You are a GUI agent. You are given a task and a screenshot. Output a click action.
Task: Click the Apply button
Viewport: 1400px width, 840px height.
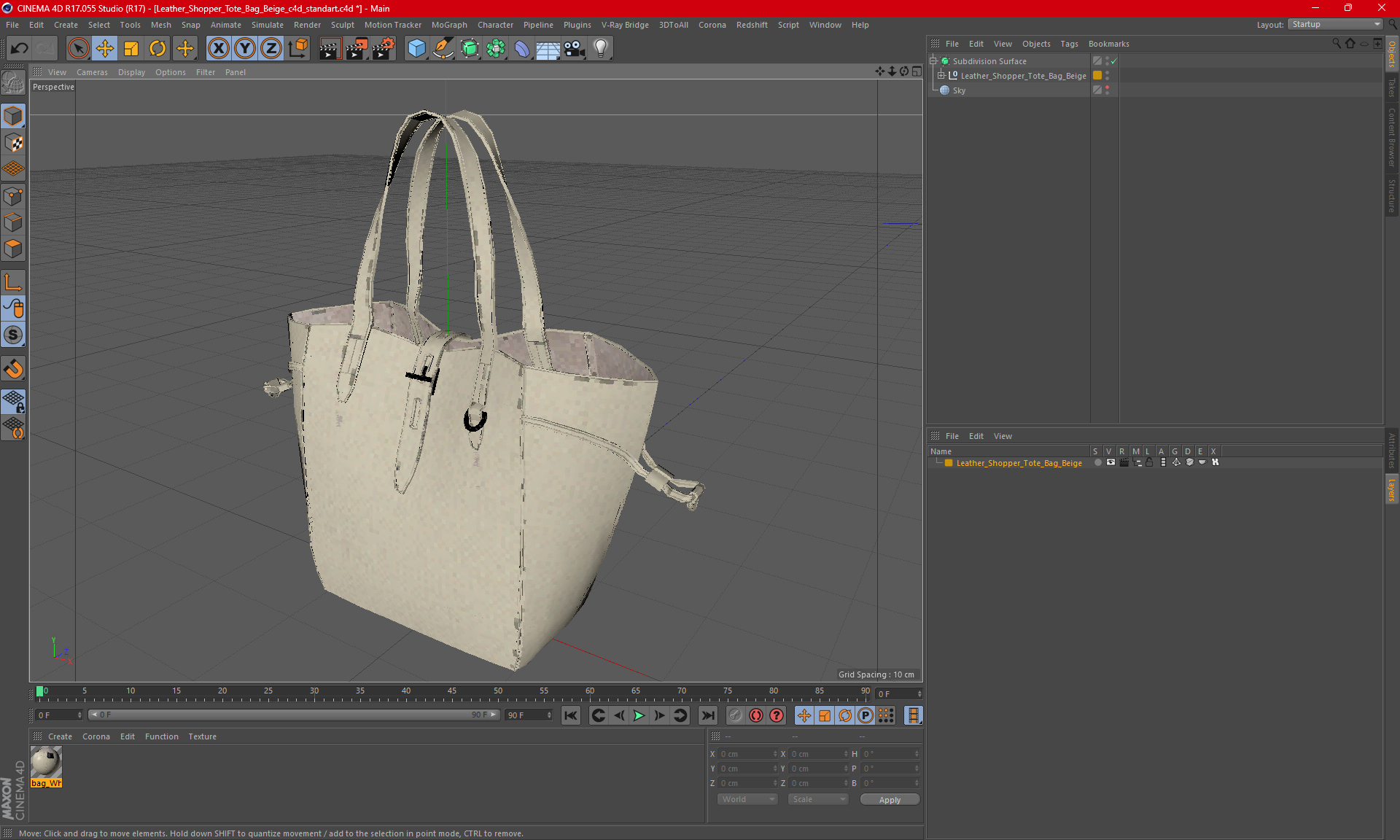[889, 799]
